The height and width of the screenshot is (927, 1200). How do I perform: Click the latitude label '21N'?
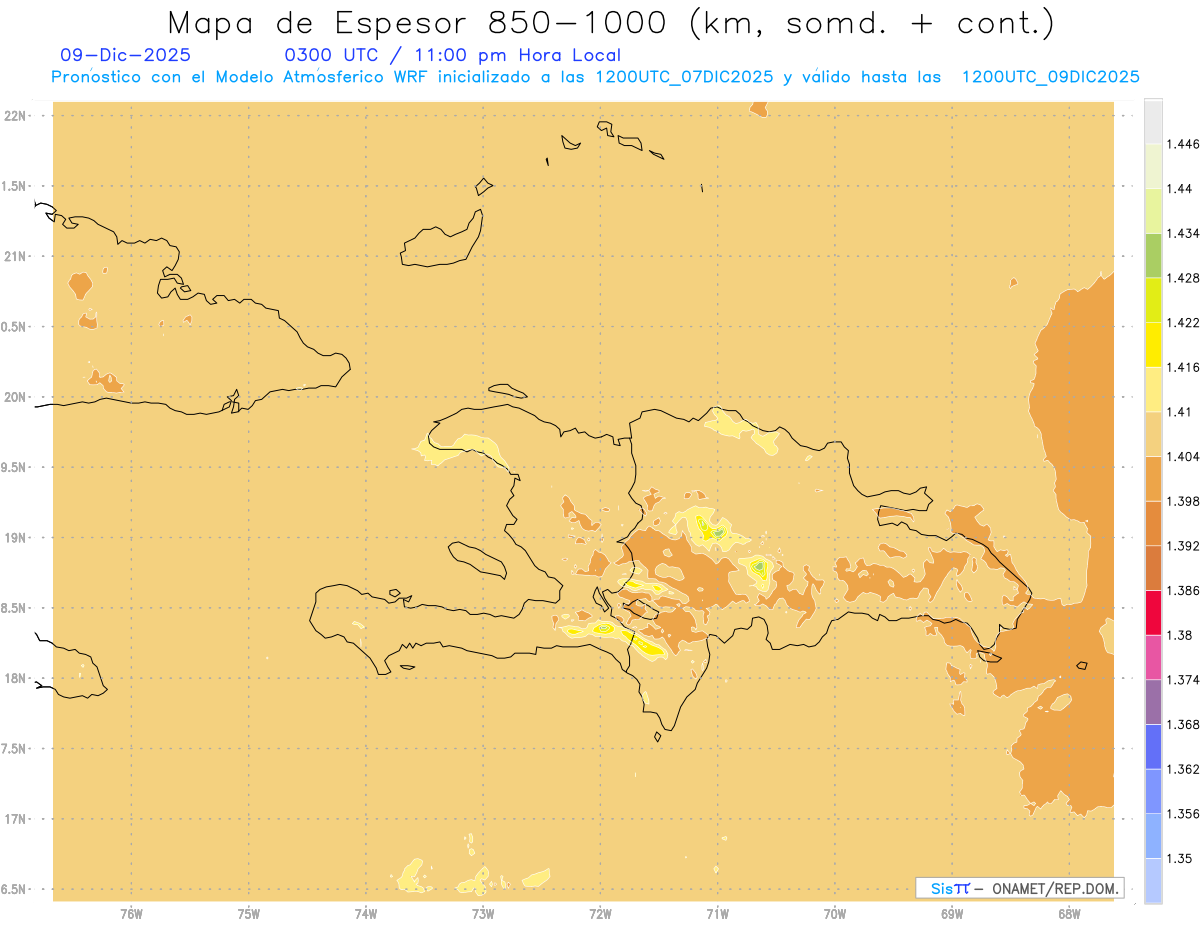(x=16, y=257)
